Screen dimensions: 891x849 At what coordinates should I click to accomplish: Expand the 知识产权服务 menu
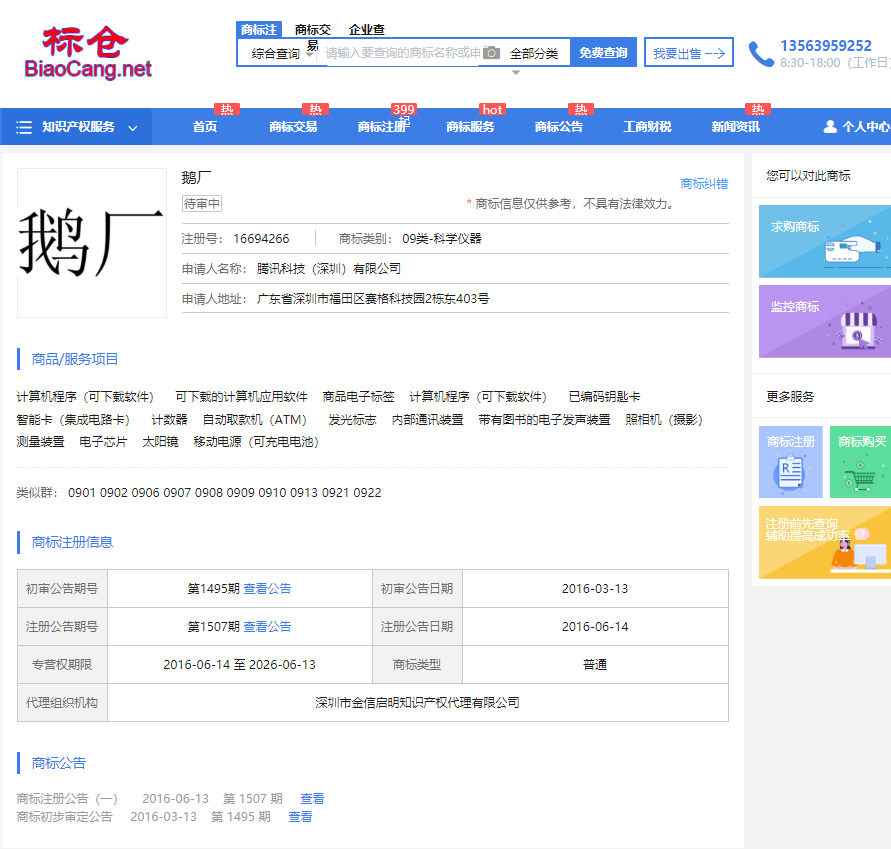click(x=76, y=126)
